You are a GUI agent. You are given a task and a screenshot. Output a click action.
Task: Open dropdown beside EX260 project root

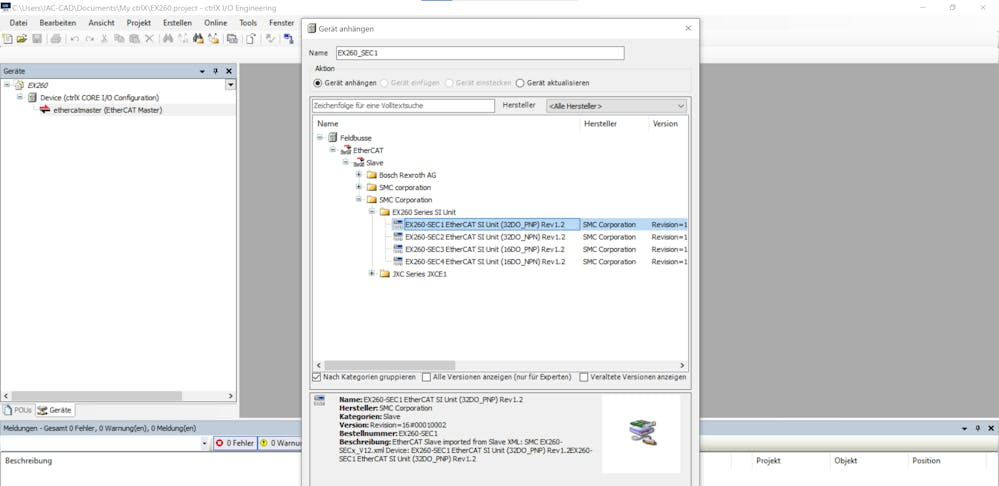tap(231, 85)
